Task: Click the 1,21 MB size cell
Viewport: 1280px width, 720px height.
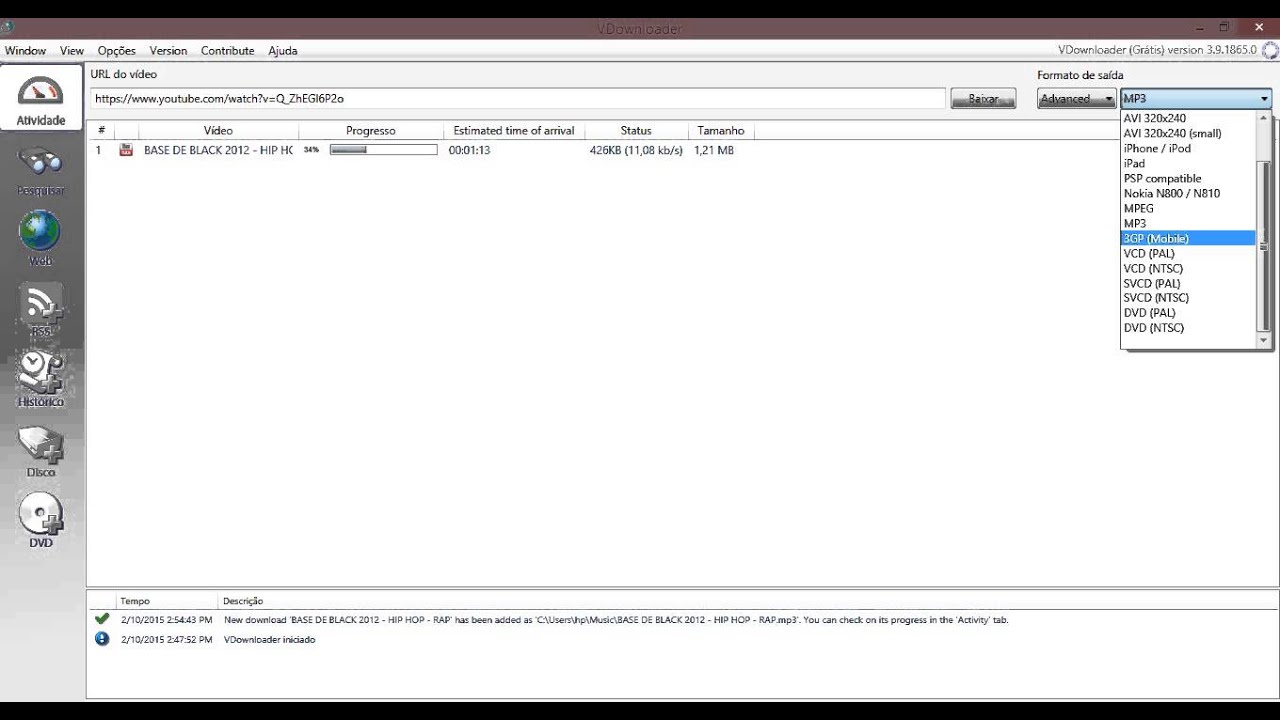Action: [x=714, y=150]
